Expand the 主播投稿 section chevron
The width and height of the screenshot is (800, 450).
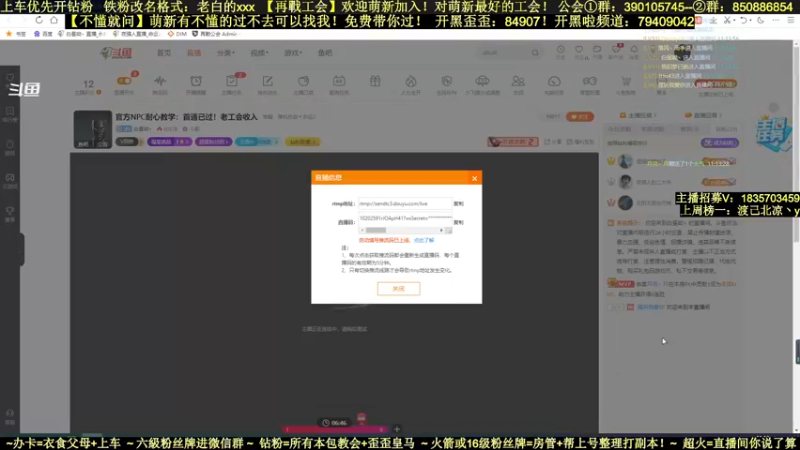[x=655, y=115]
